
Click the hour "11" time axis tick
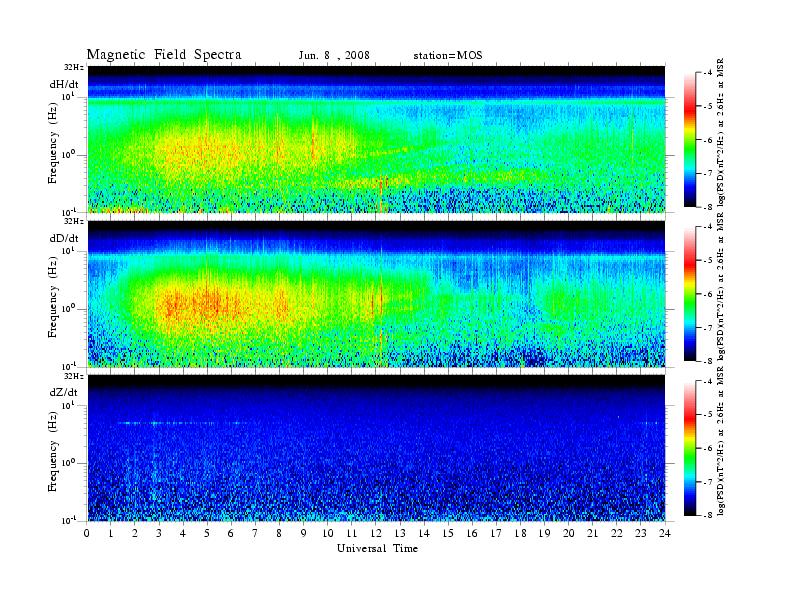[x=352, y=533]
